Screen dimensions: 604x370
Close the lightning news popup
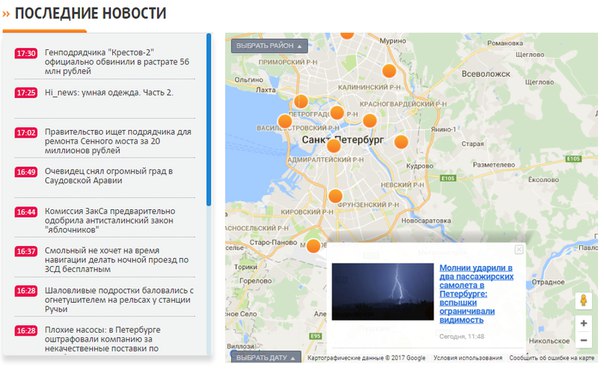click(519, 249)
